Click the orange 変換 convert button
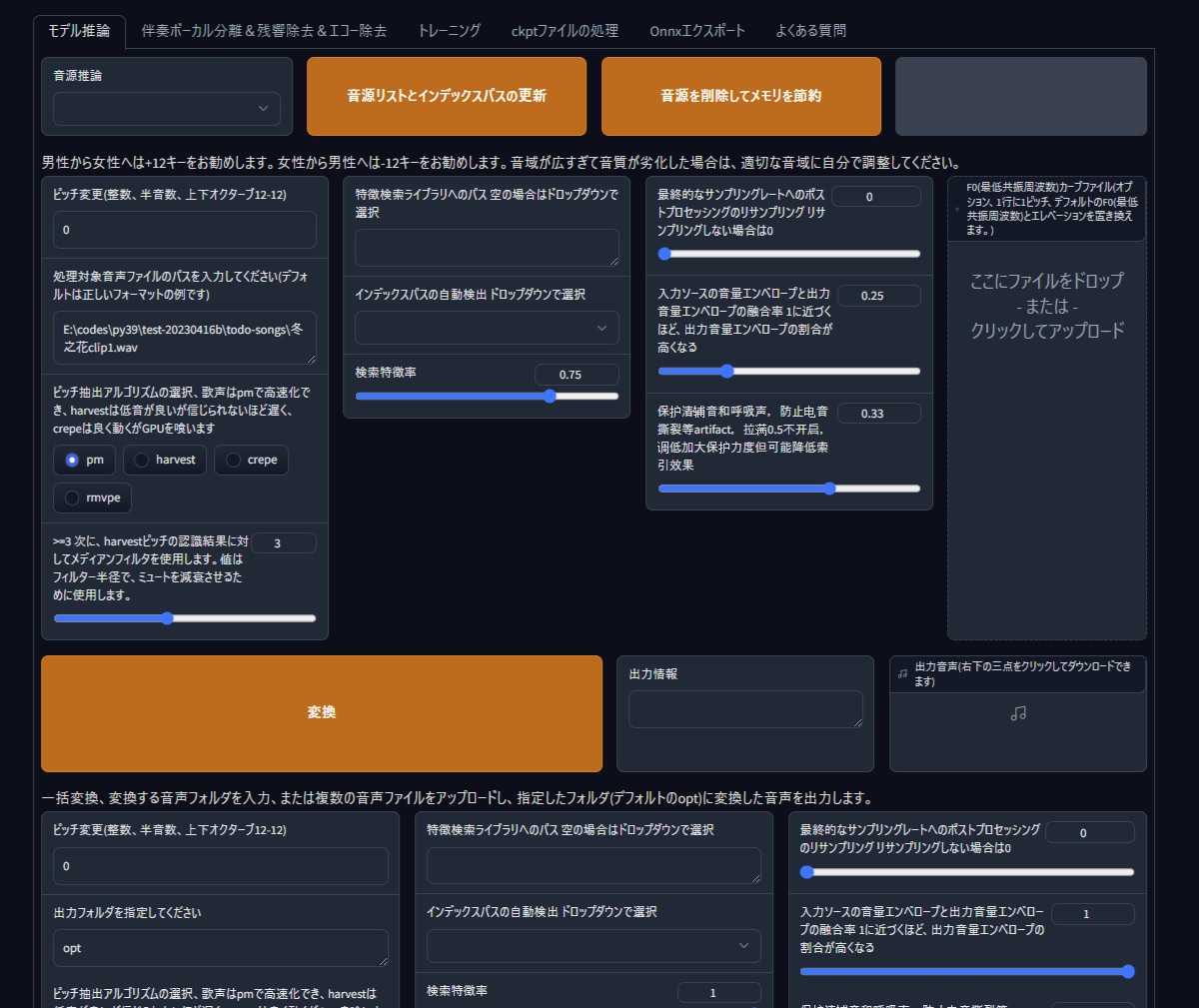This screenshot has height=1008, width=1199. coord(322,713)
